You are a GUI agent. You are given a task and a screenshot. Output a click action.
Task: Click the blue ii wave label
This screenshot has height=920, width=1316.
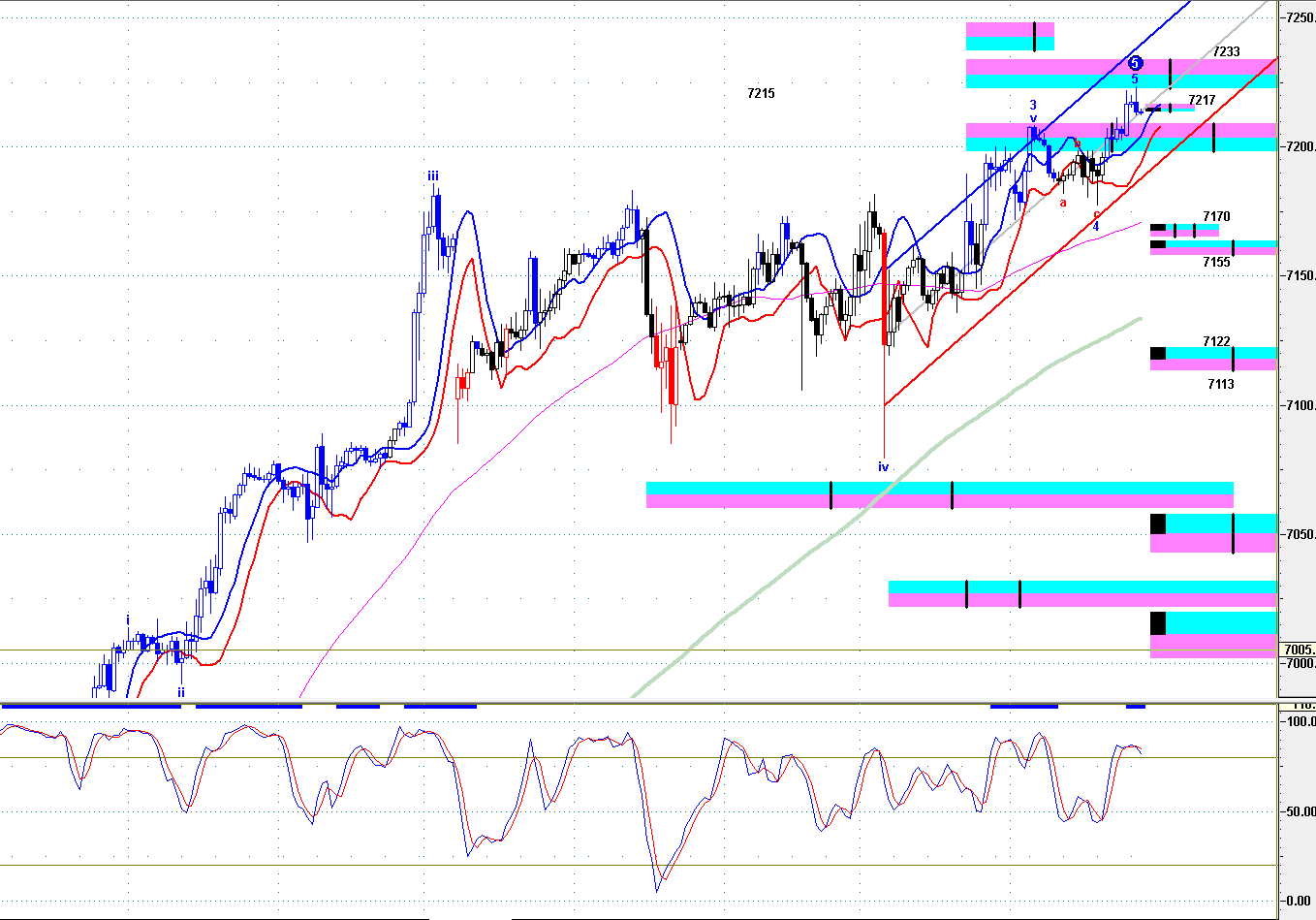pos(180,691)
